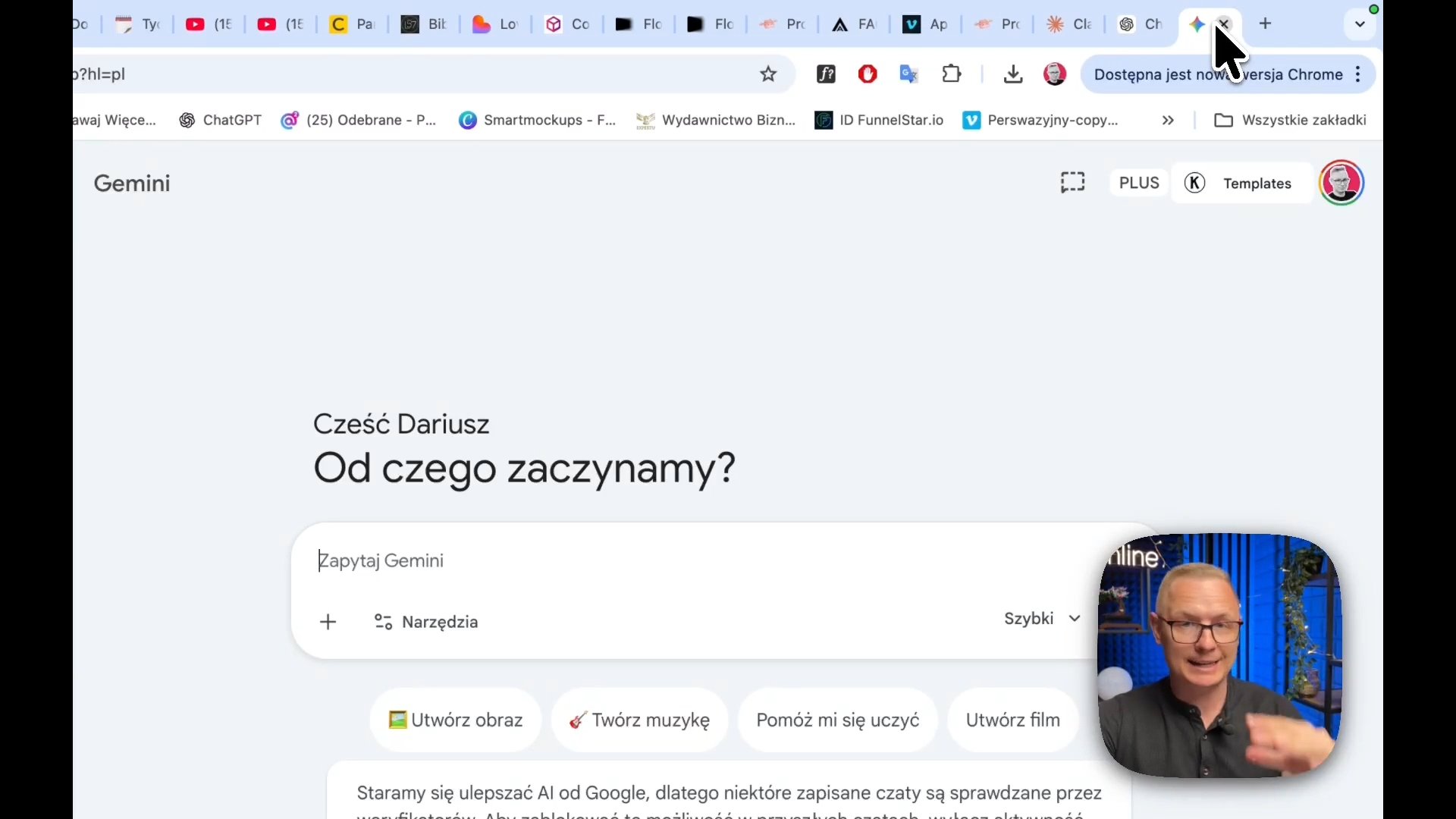Image resolution: width=1456 pixels, height=819 pixels.
Task: Switch to the first YouTube tab
Action: [209, 24]
